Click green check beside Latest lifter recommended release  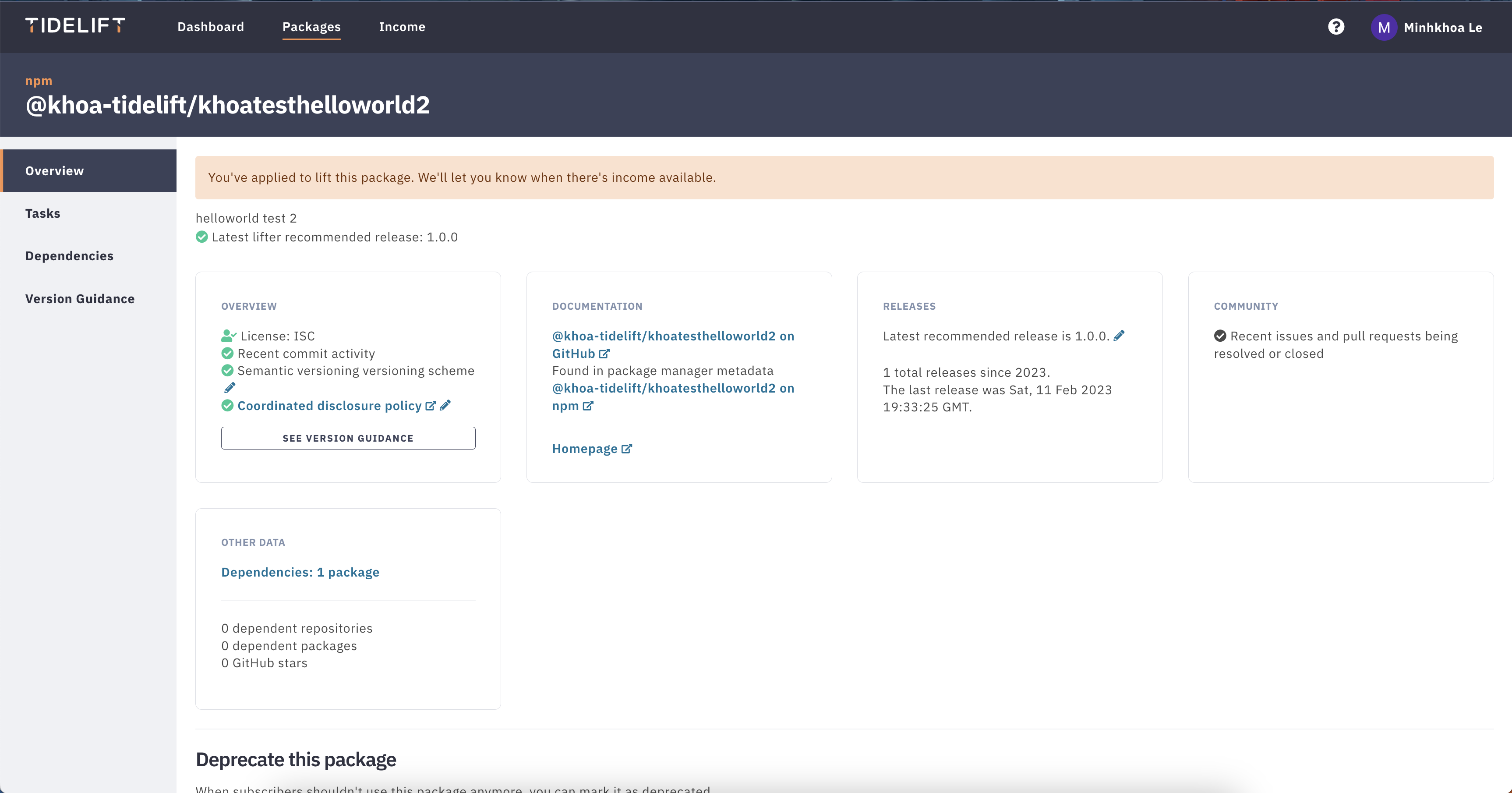201,237
